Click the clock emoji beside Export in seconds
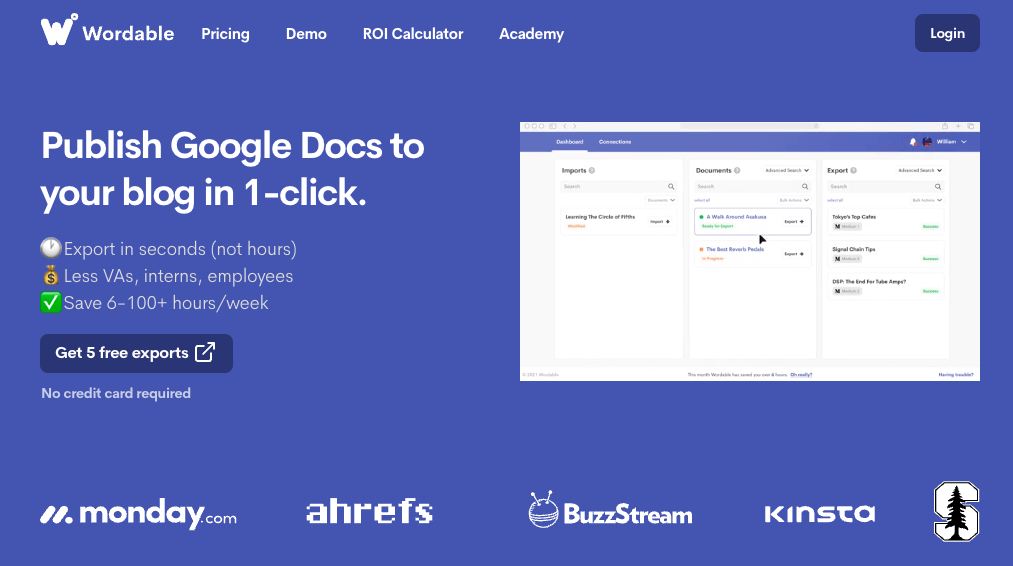 click(x=50, y=248)
